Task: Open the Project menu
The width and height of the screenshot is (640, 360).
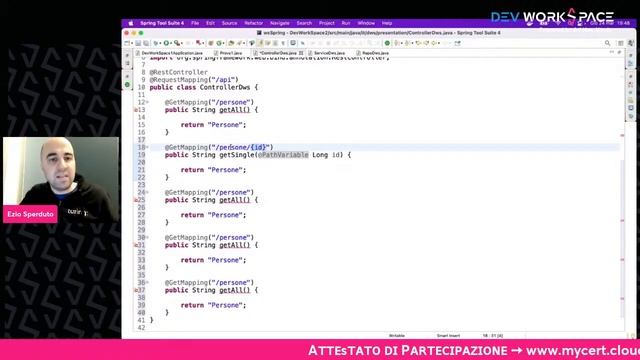Action: pos(327,23)
